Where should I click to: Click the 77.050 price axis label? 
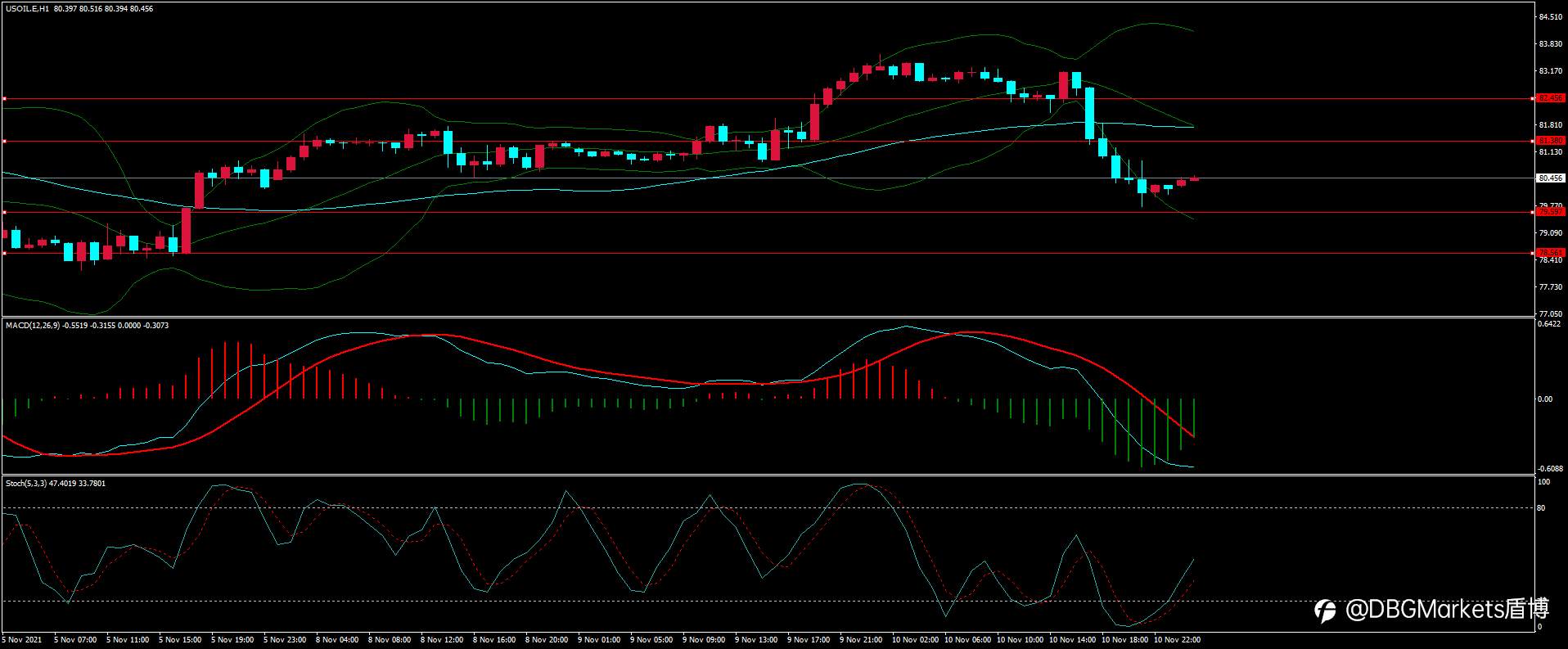point(1551,314)
